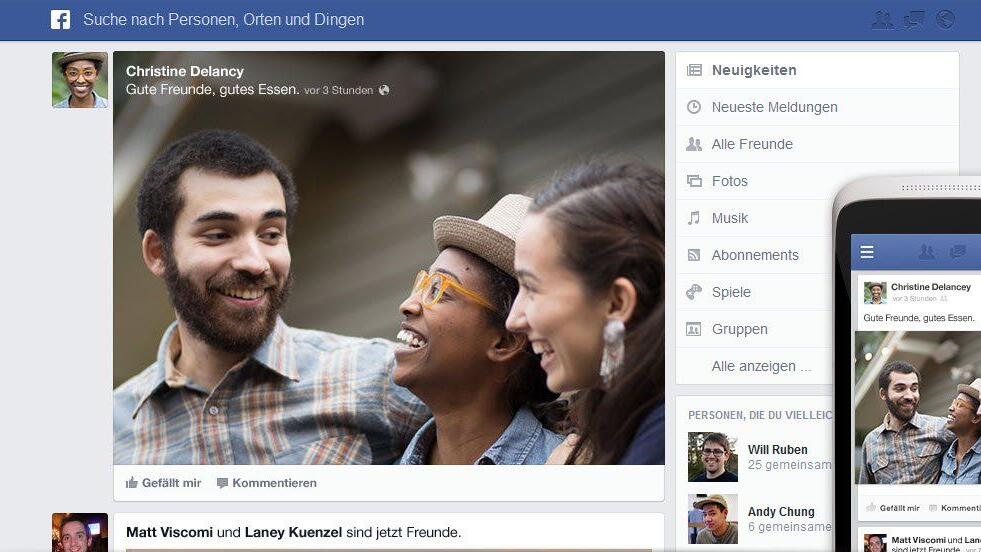Viewport: 981px width, 552px height.
Task: Open Andy Chung's suggested profile picture
Action: [713, 519]
